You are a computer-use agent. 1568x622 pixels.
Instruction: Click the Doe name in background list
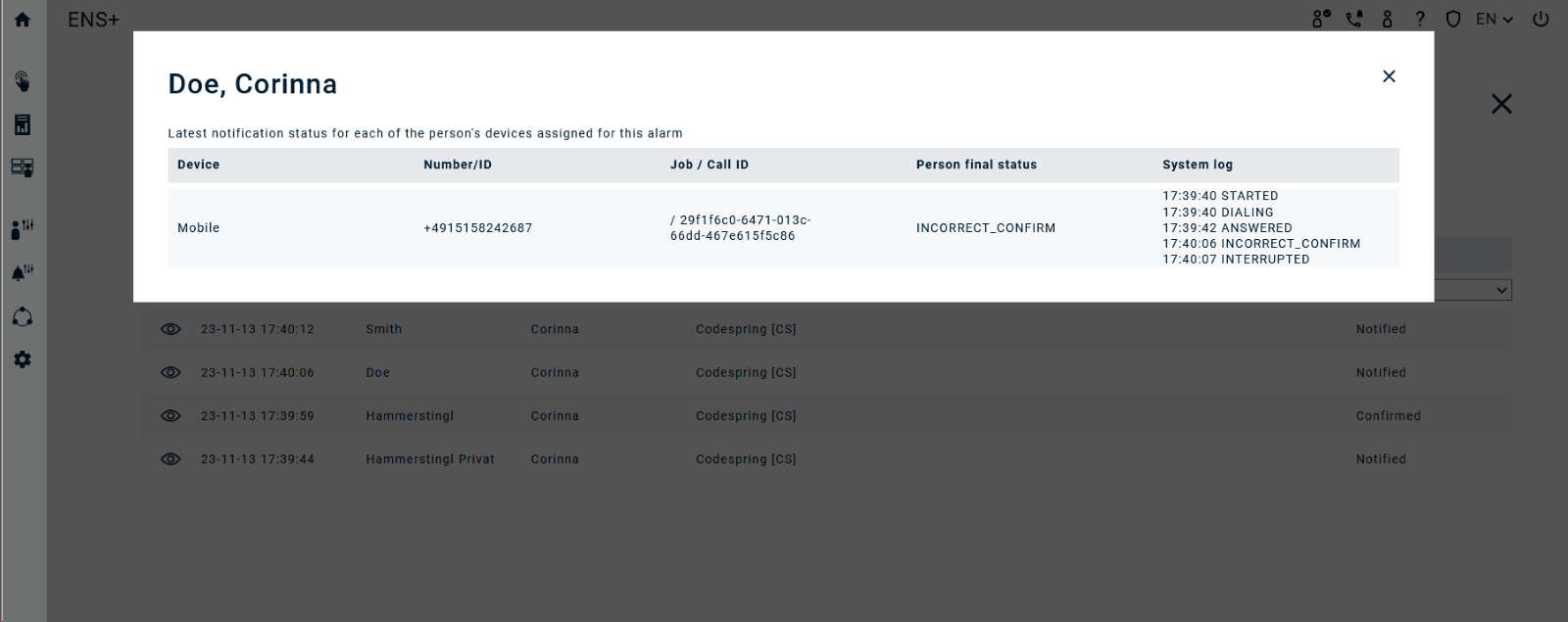pos(377,372)
